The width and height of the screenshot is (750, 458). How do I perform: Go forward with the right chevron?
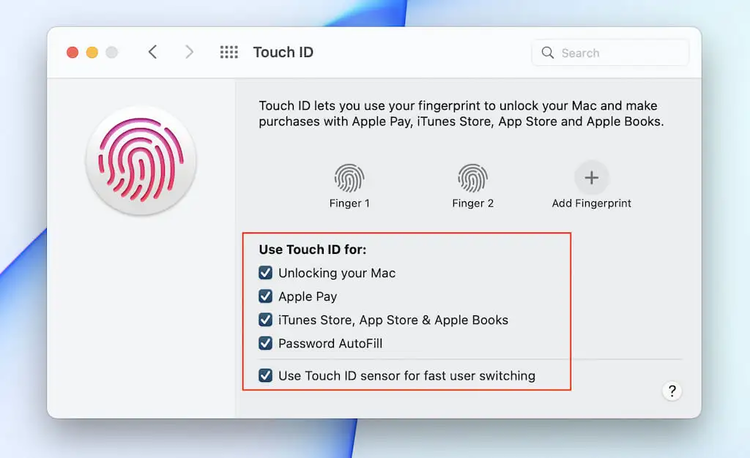[x=189, y=52]
